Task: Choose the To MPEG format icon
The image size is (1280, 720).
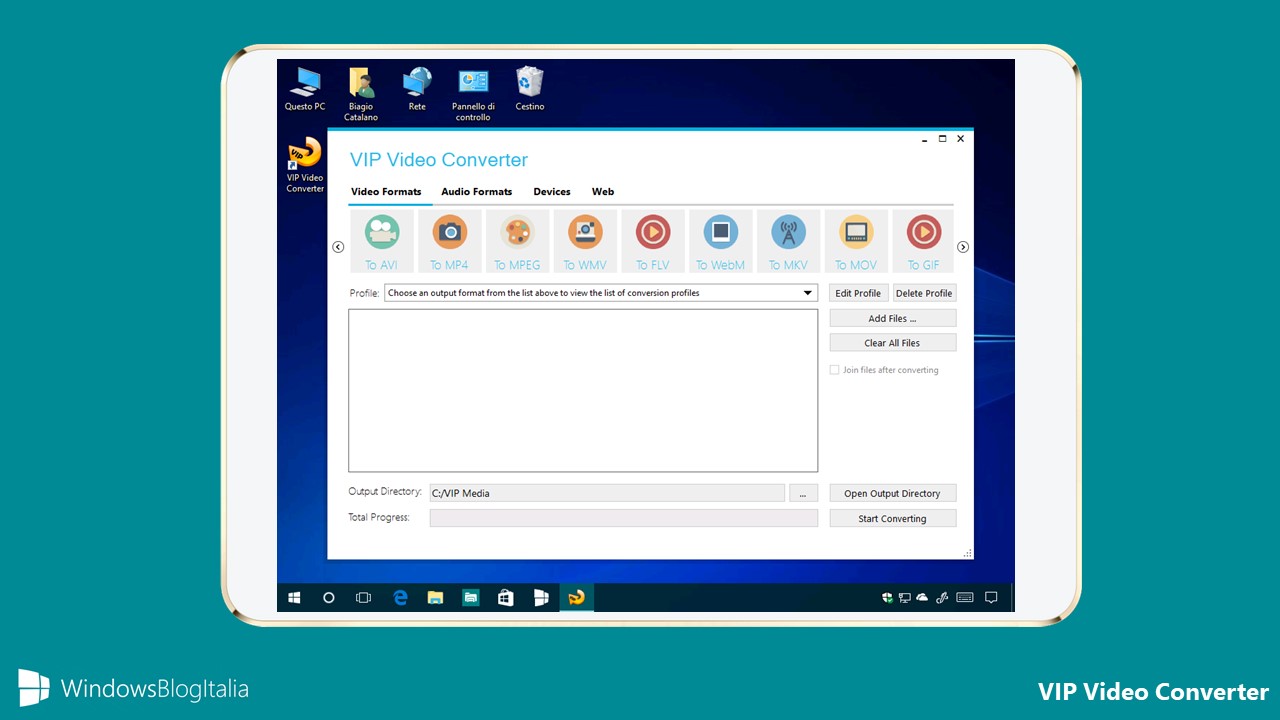Action: pyautogui.click(x=517, y=241)
